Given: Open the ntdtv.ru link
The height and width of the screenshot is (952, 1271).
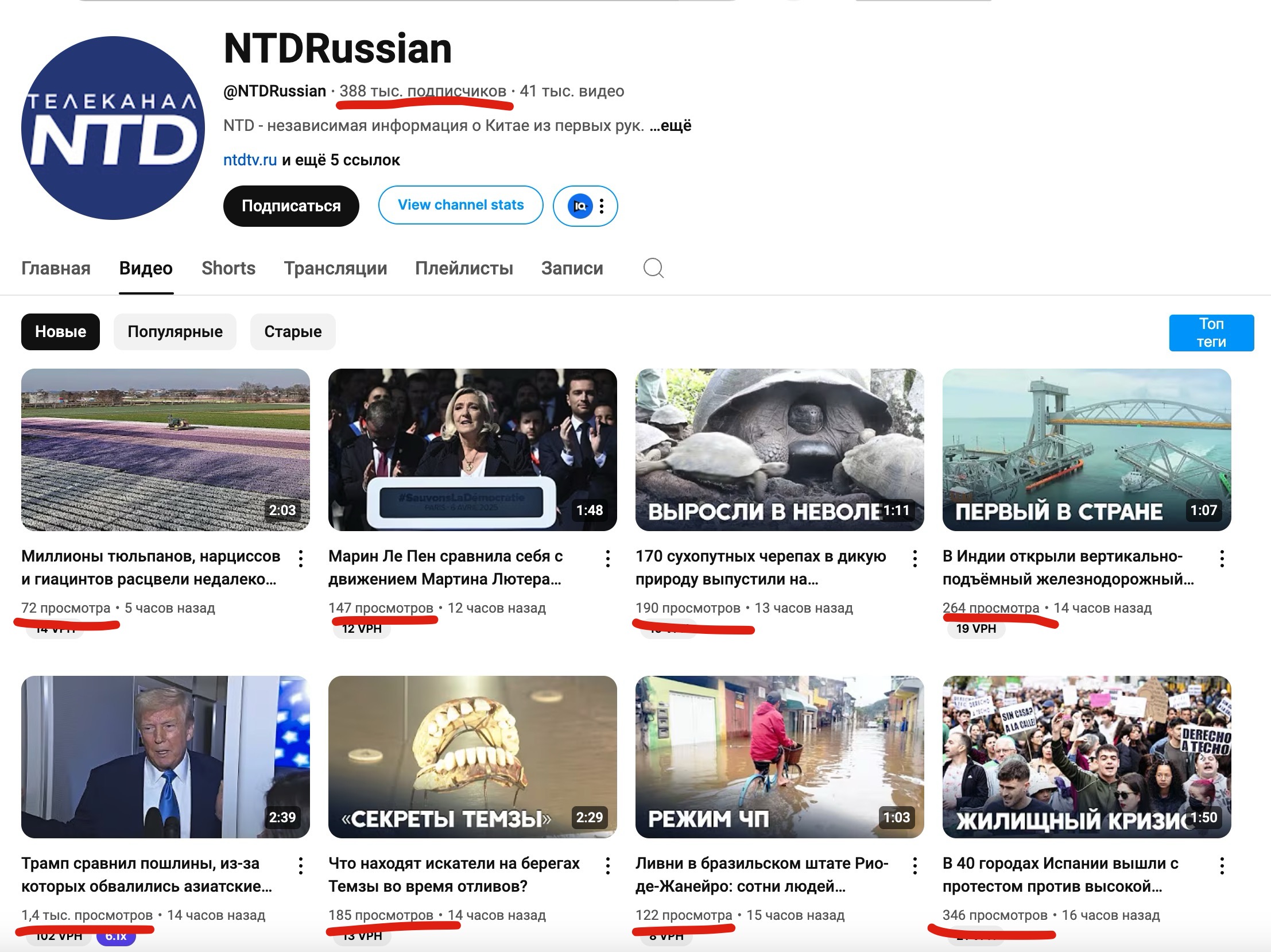Looking at the screenshot, I should 250,160.
